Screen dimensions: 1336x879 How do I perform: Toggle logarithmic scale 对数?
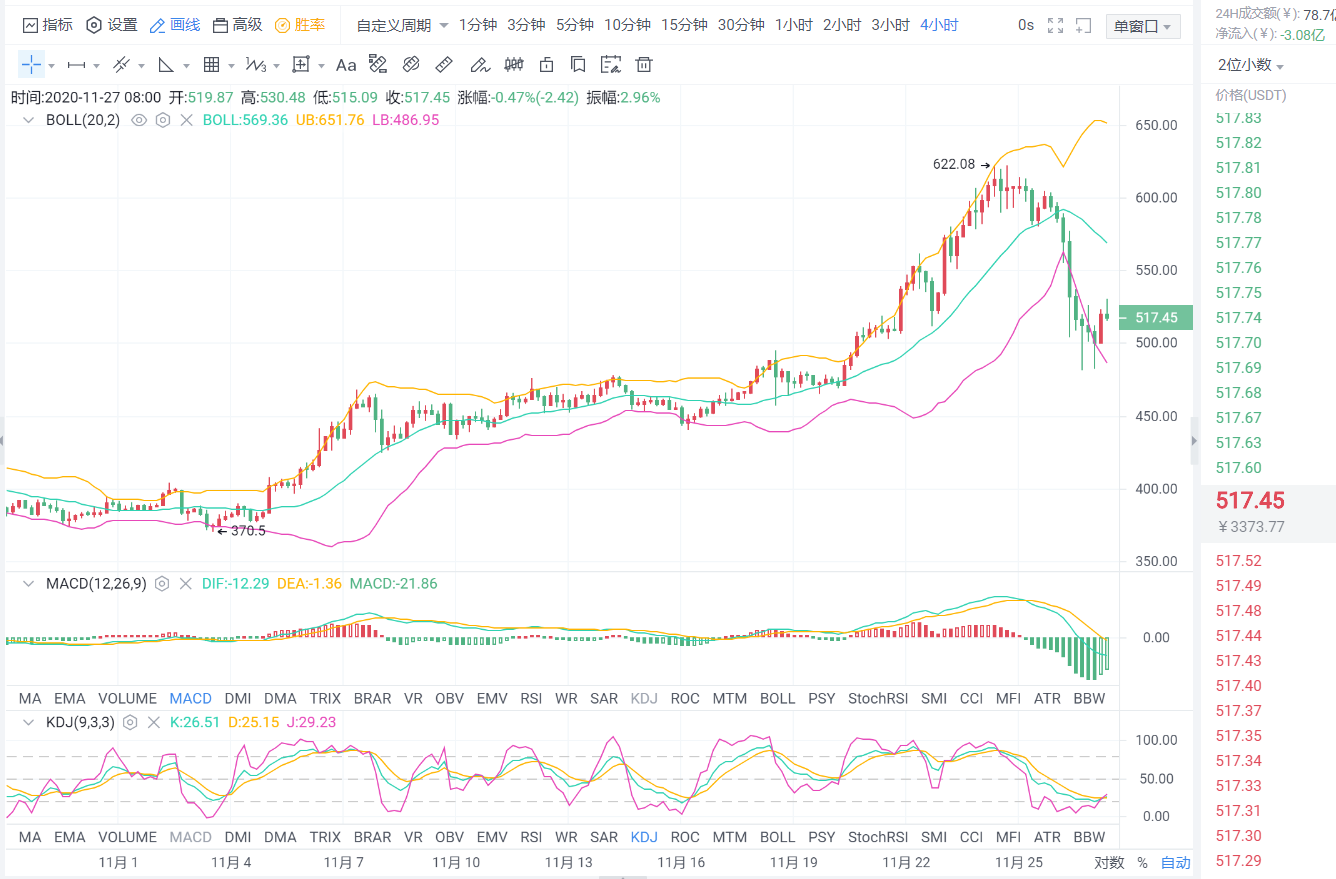point(1108,862)
